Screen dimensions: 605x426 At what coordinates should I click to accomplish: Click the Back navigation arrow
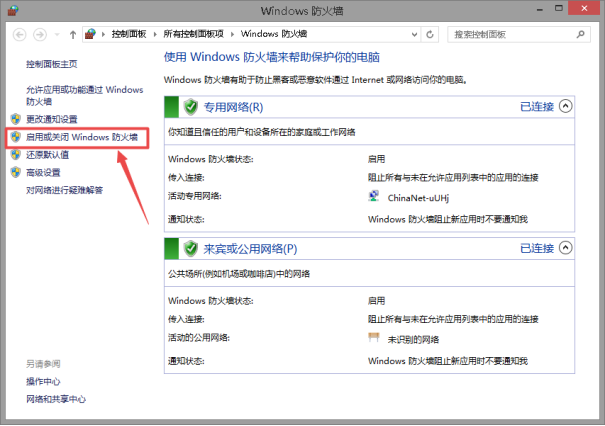point(19,35)
